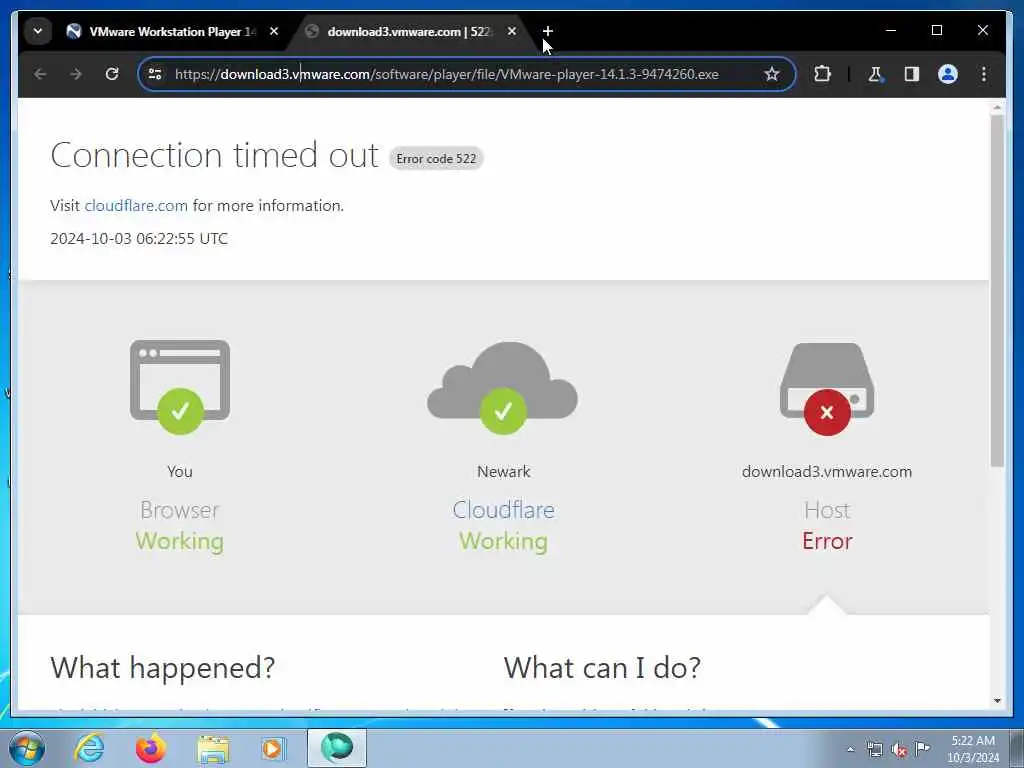Viewport: 1024px width, 768px height.
Task: Open Chrome three-dot menu
Action: click(x=984, y=74)
